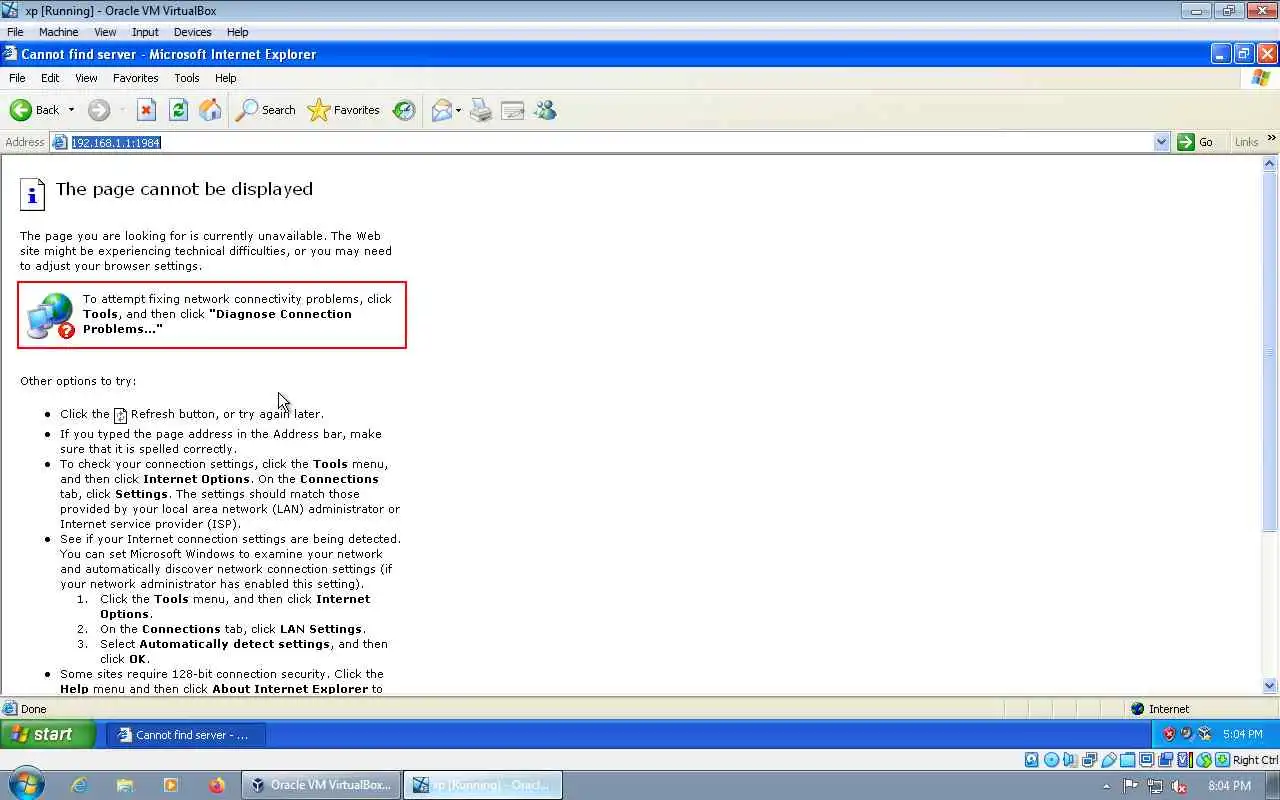Open Internet Explorer Edit menu
Viewport: 1280px width, 800px height.
point(50,78)
